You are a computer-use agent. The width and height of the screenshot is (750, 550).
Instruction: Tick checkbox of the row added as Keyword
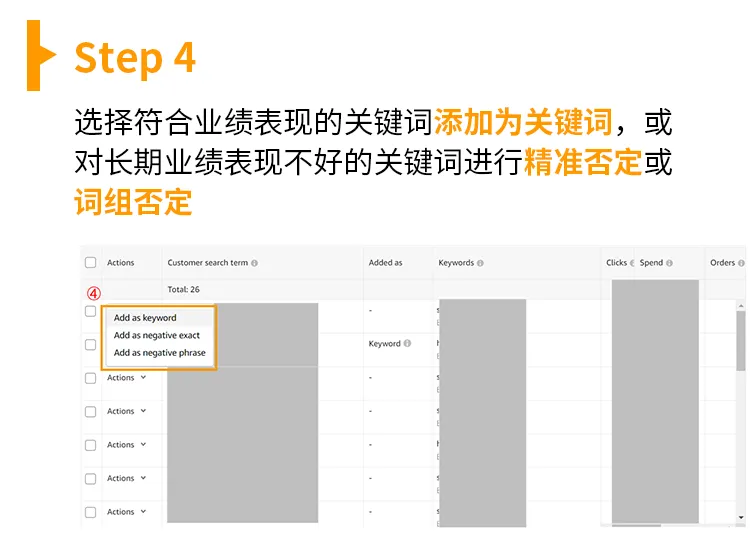tap(90, 345)
